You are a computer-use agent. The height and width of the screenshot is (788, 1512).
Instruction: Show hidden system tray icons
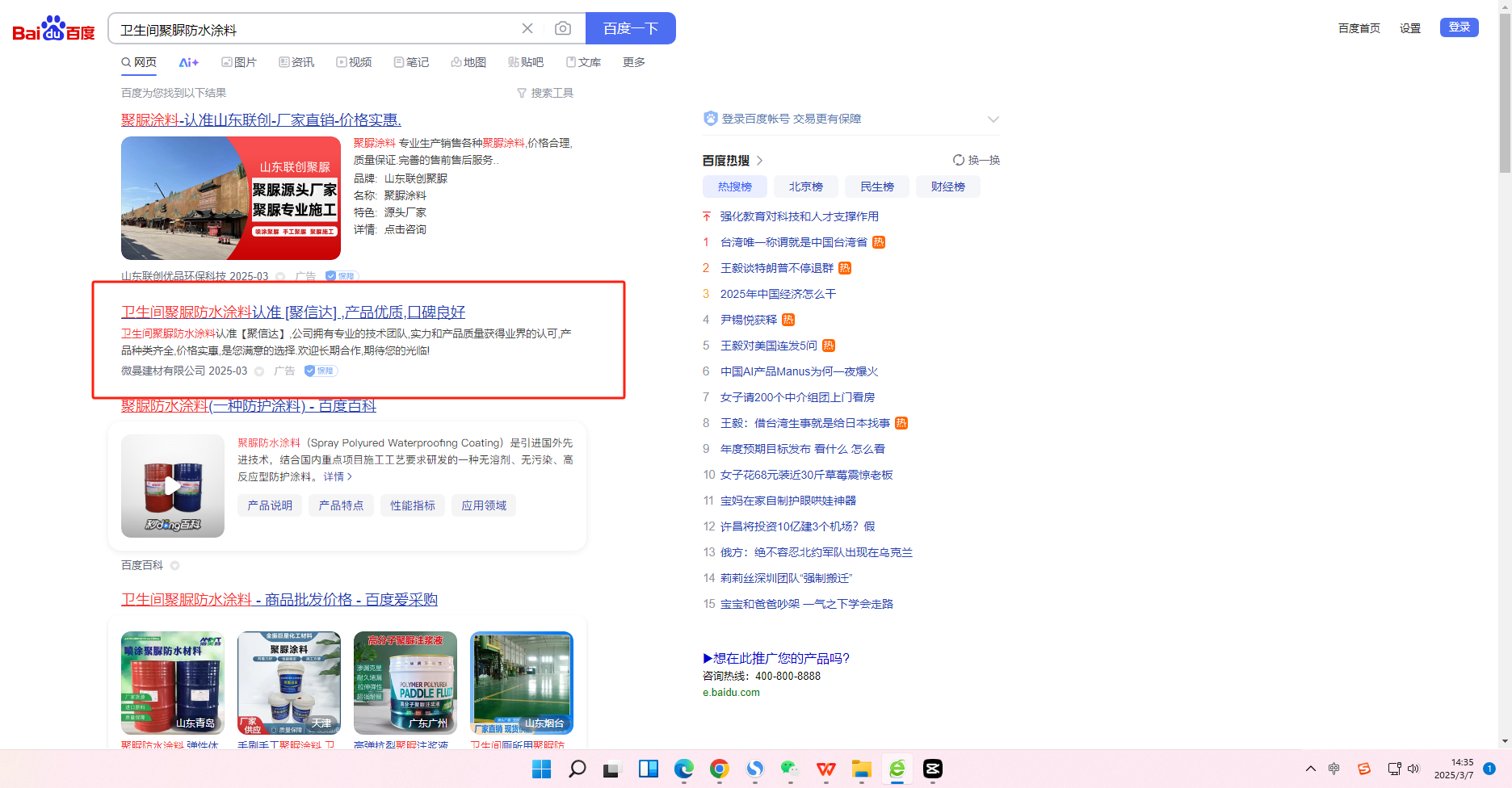coord(1310,769)
